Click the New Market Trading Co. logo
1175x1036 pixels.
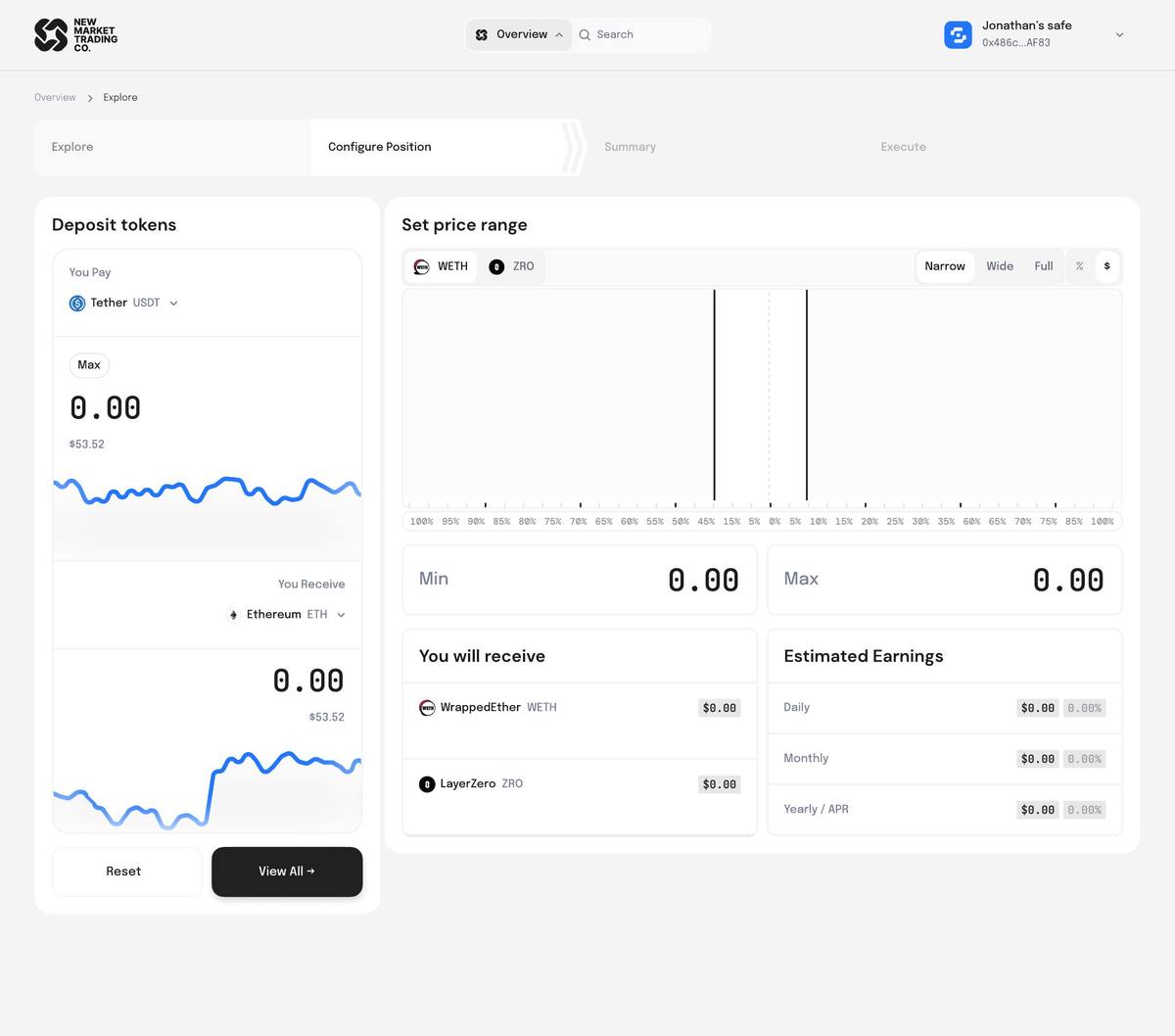coord(75,35)
